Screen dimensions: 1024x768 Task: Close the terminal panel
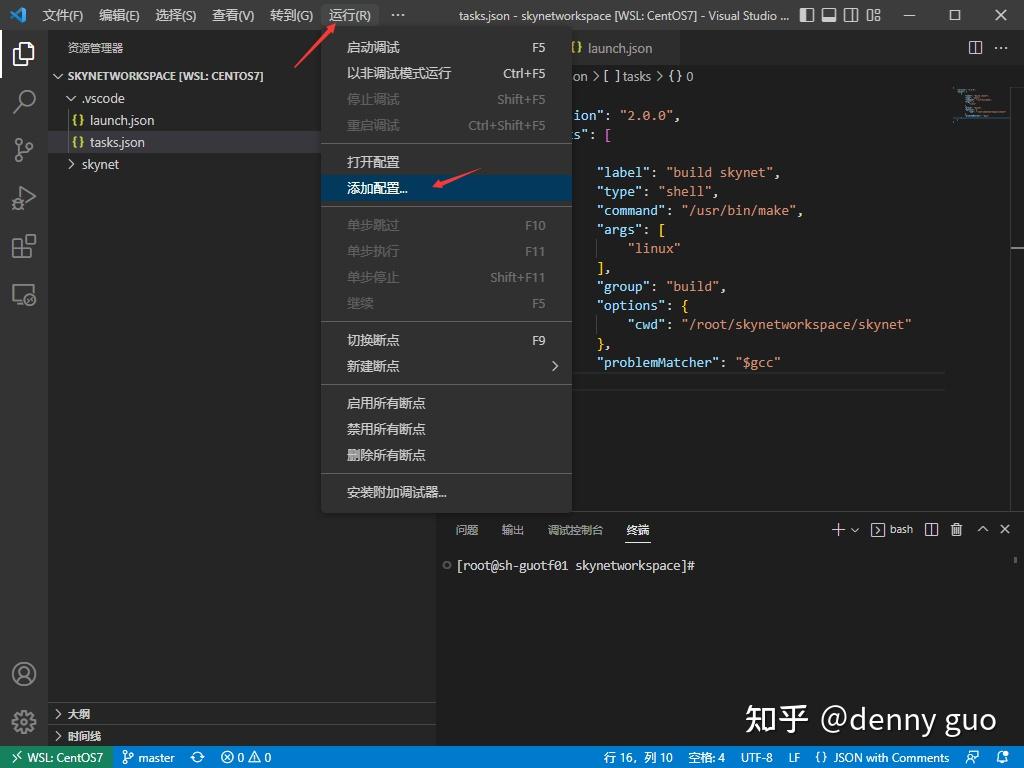(x=1005, y=529)
